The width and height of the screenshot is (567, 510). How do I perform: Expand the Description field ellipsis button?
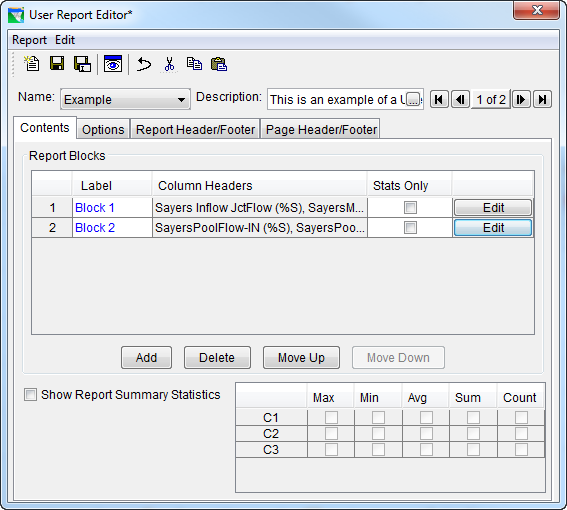click(413, 99)
